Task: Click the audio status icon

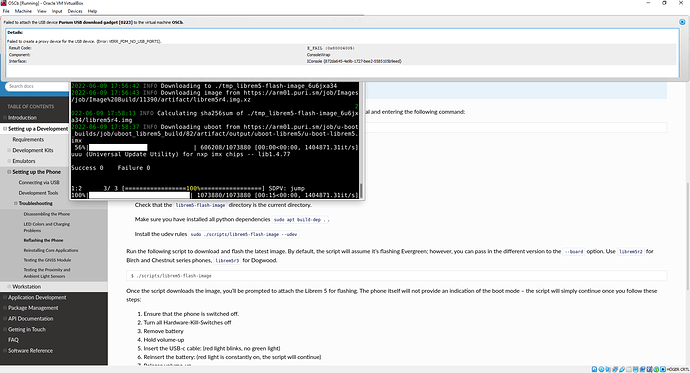Action: (x=608, y=369)
